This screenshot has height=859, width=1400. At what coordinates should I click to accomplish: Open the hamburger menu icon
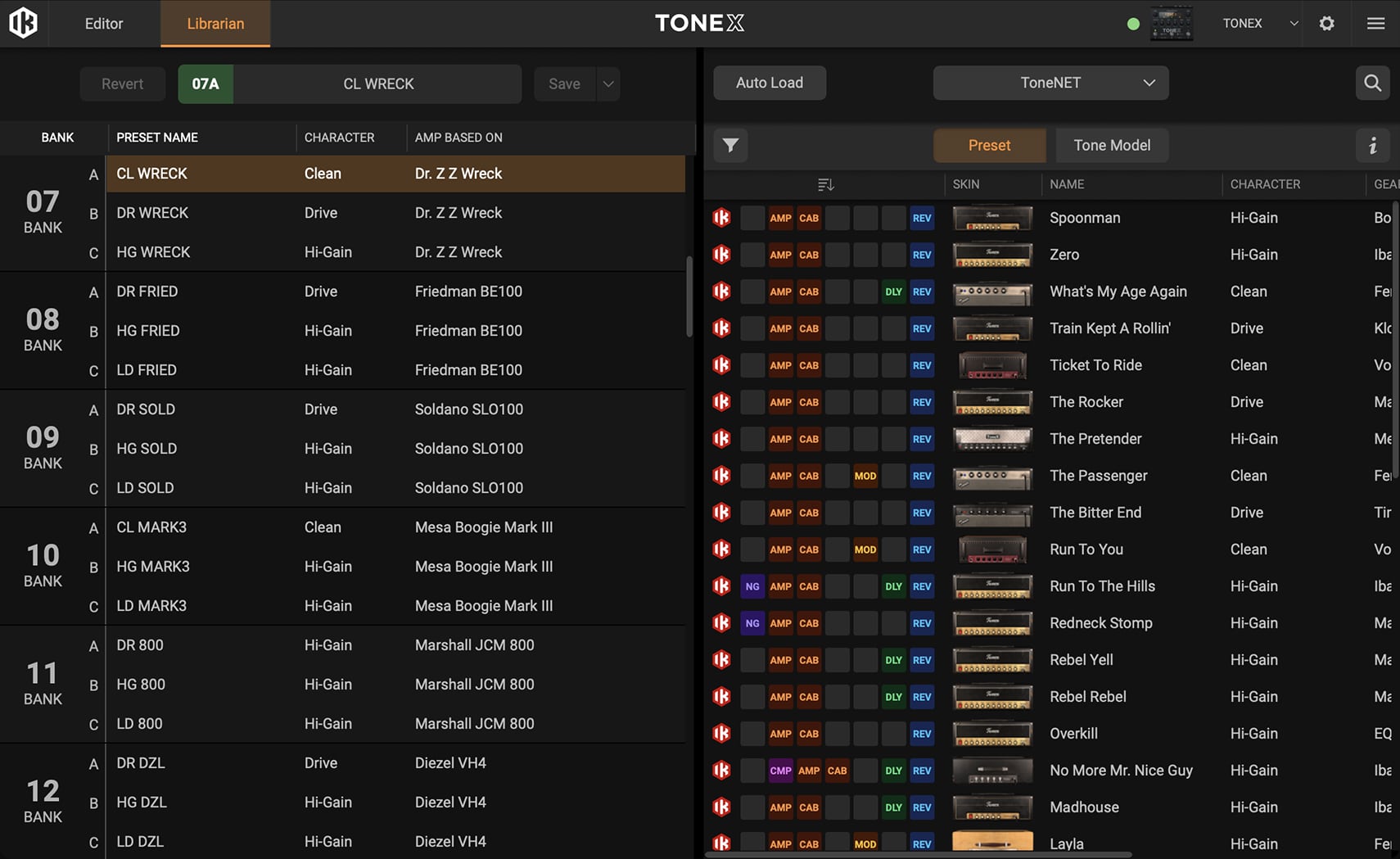click(1375, 24)
